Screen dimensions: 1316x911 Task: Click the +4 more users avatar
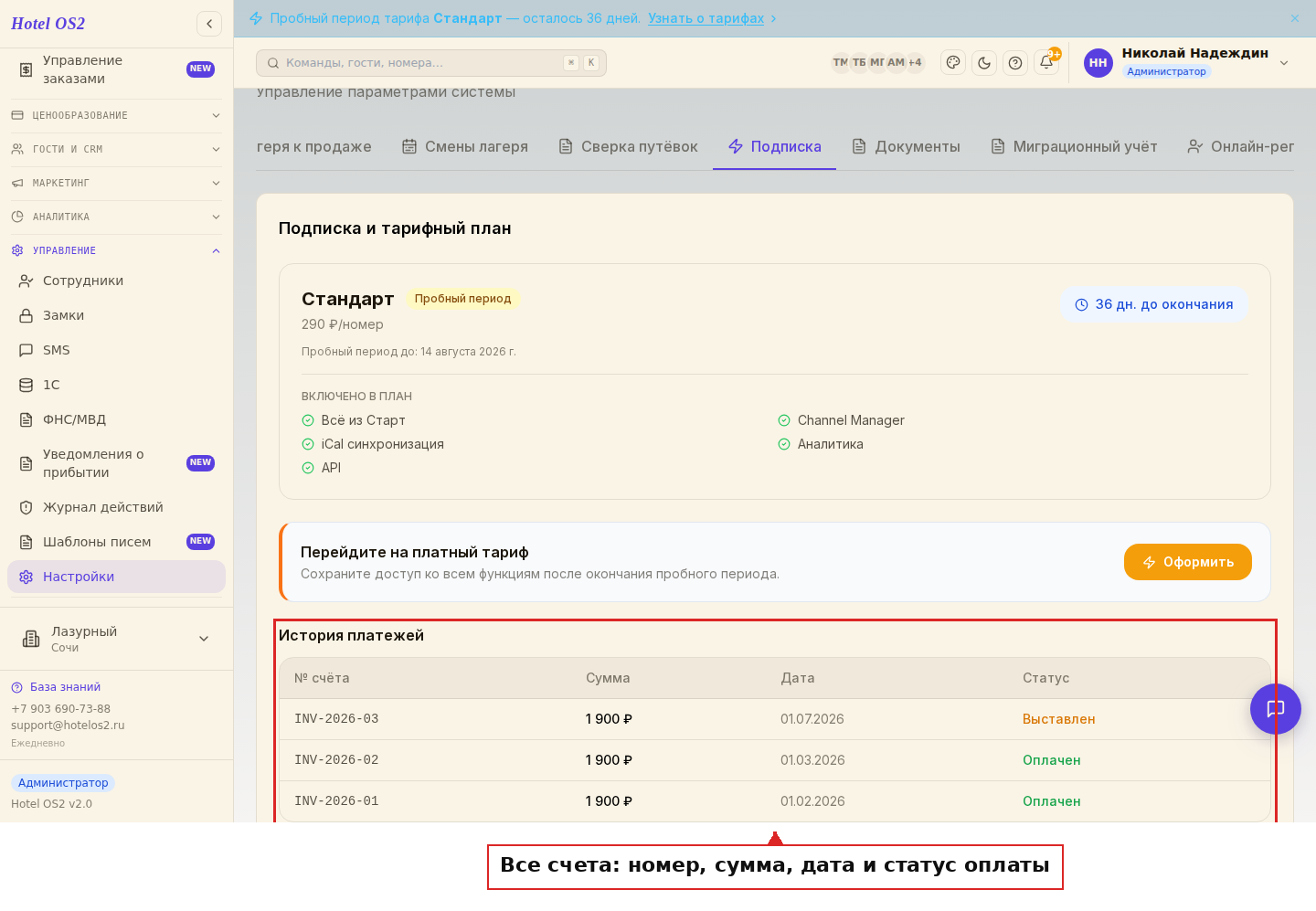click(x=915, y=63)
